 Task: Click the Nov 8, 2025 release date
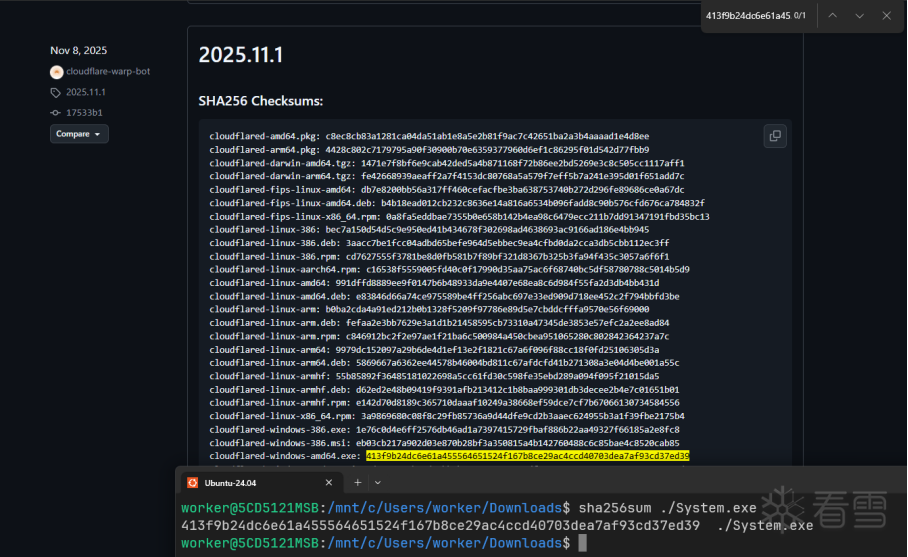tap(79, 50)
